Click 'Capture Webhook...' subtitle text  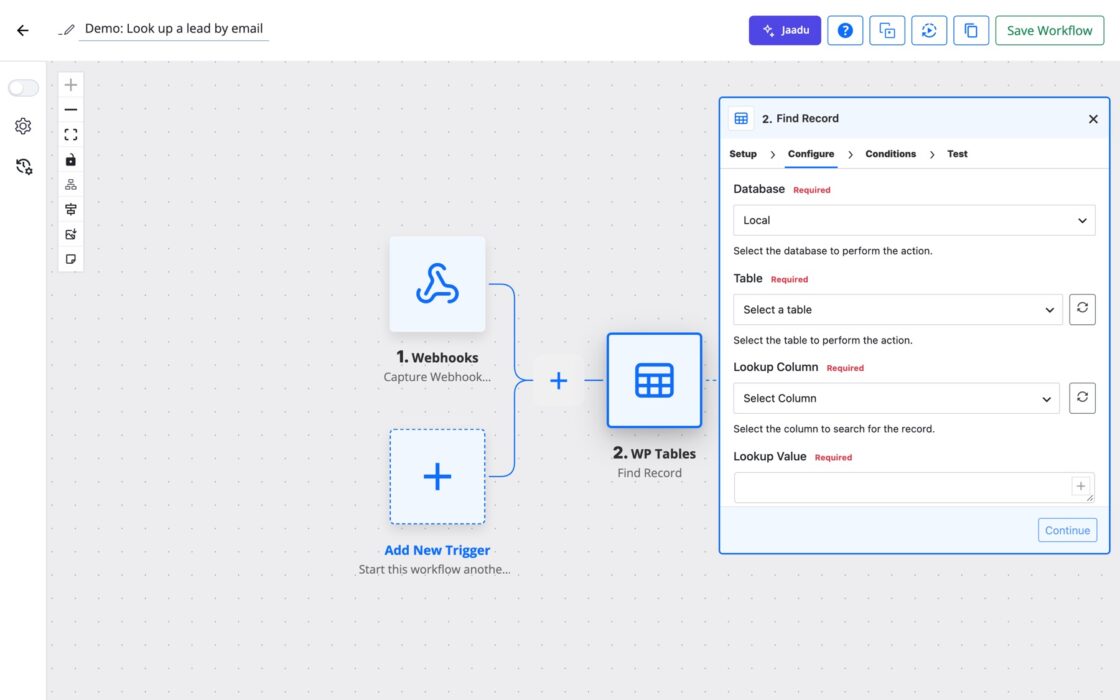[x=437, y=377]
